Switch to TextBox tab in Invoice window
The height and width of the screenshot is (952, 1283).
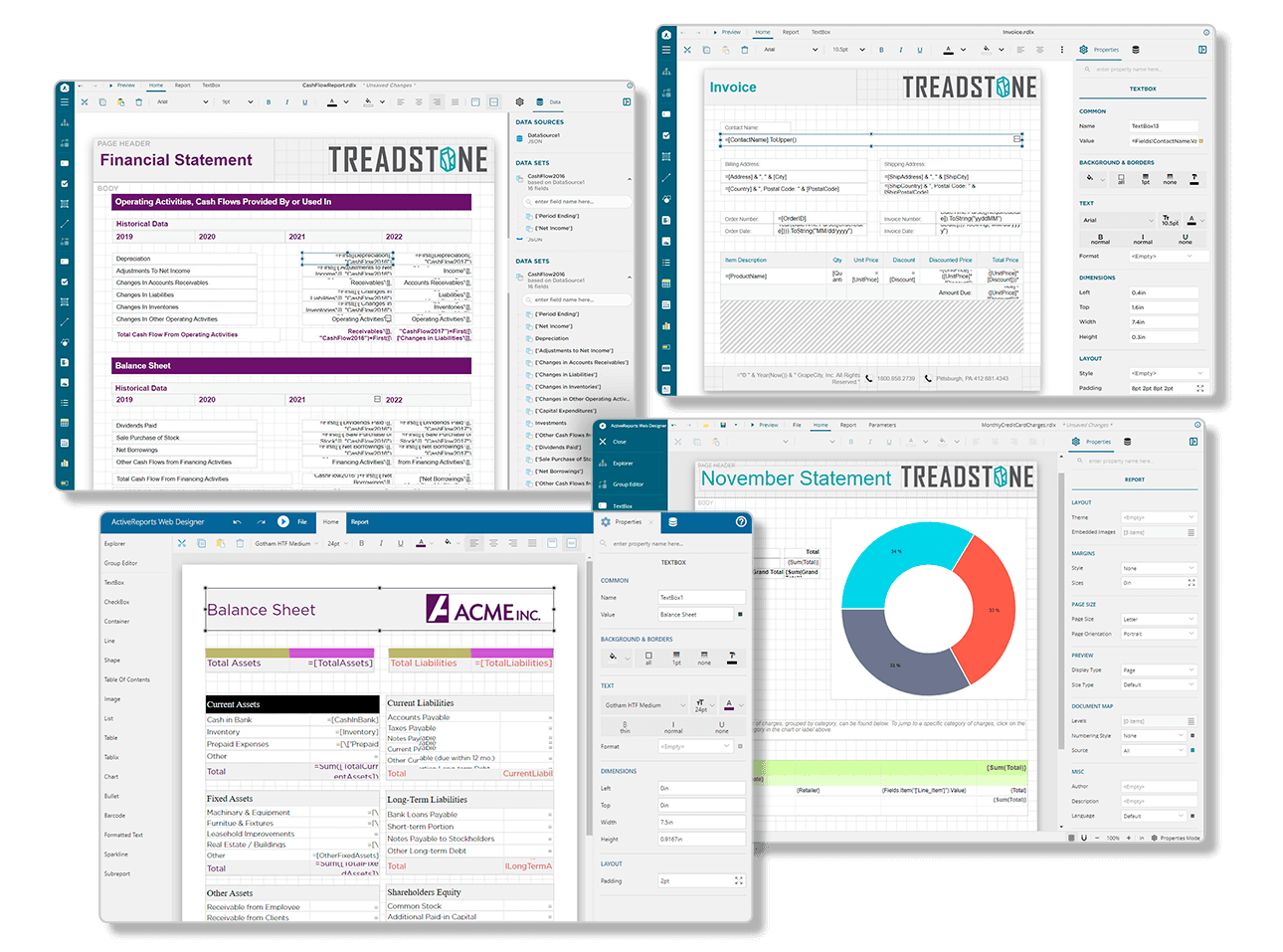click(821, 32)
